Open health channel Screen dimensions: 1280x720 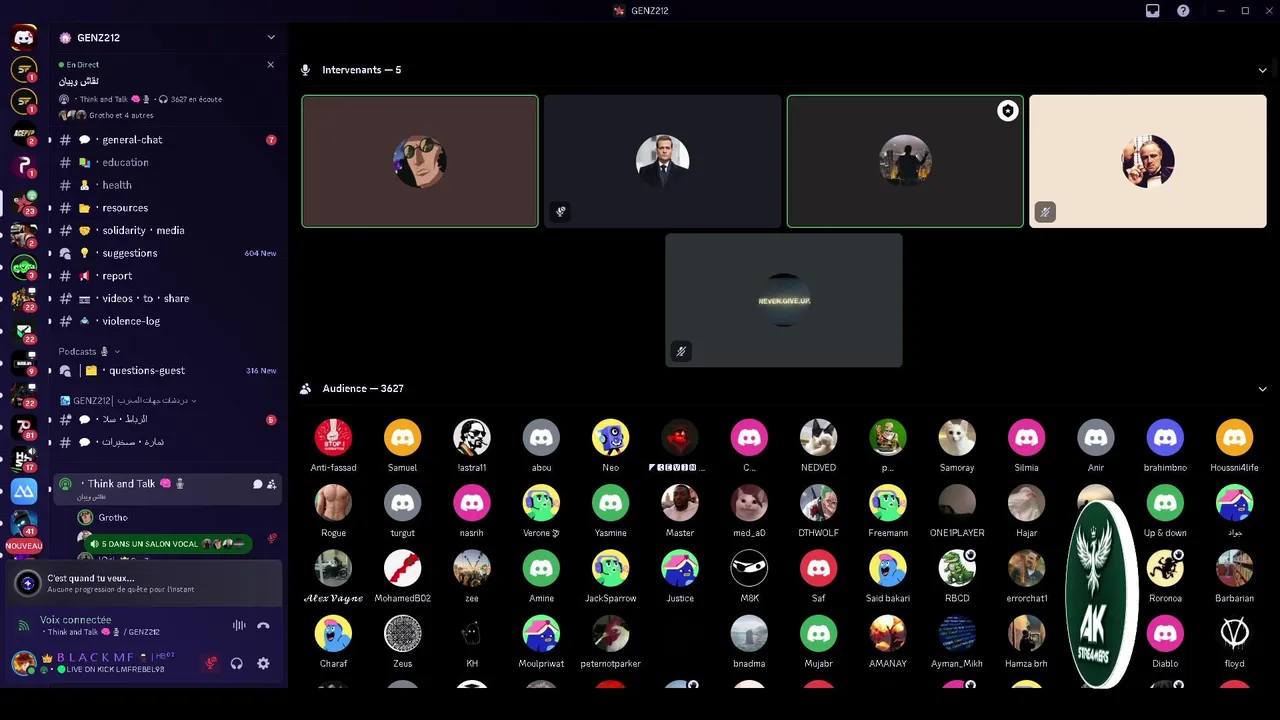(165, 185)
